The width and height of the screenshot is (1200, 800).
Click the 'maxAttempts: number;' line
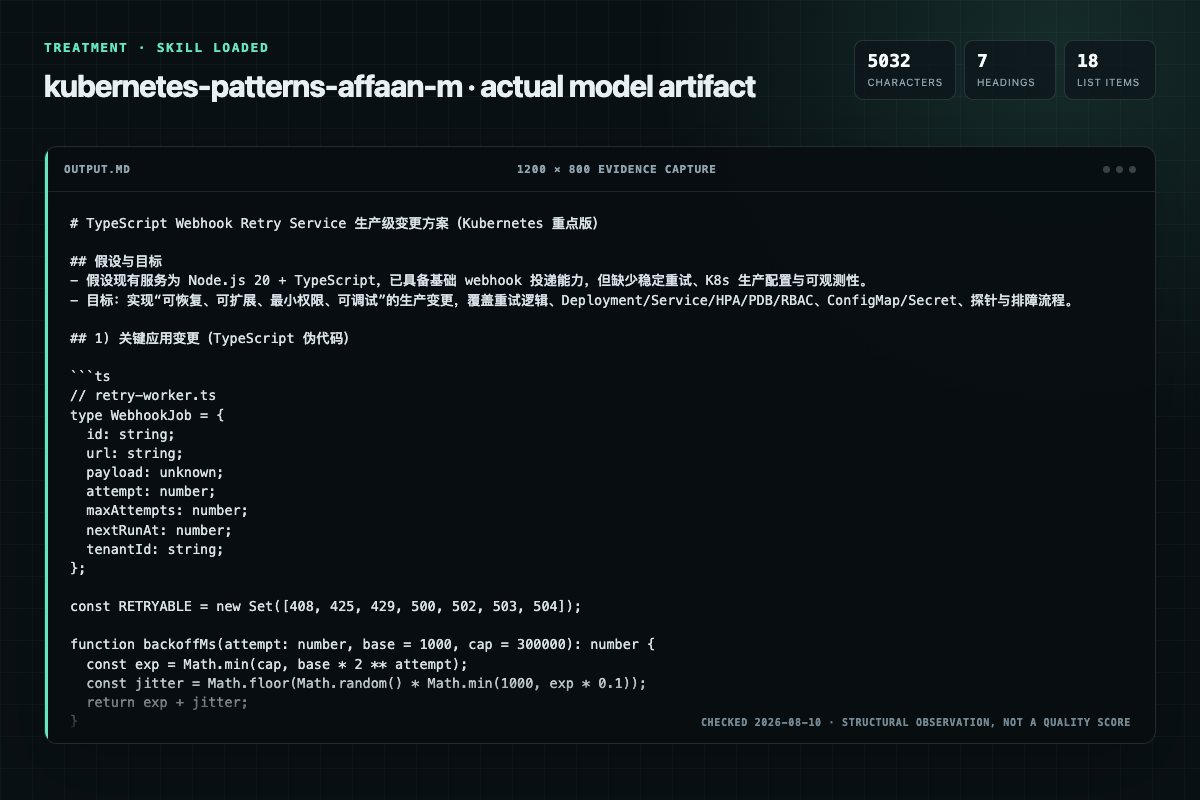tap(167, 510)
